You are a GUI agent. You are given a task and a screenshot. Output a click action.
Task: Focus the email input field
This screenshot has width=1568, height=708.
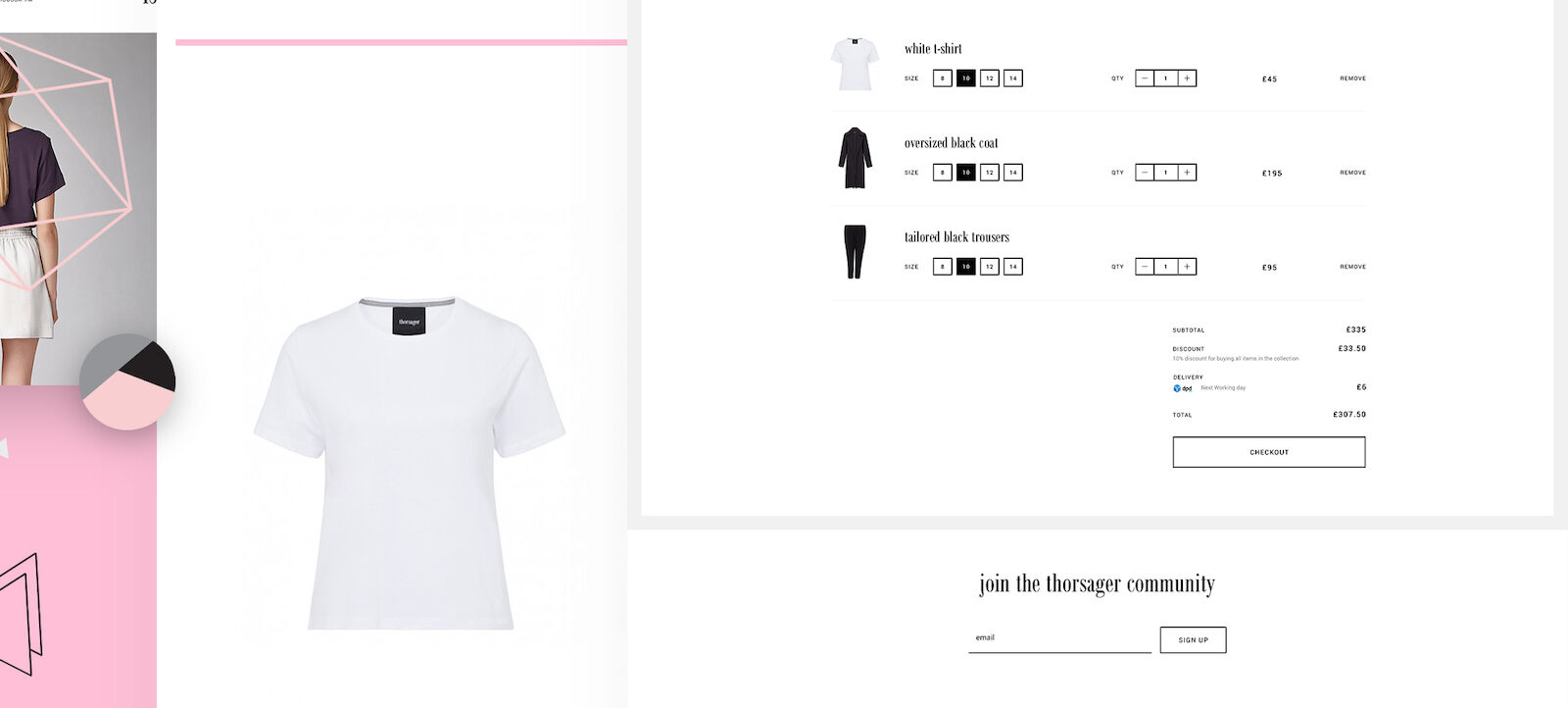coord(1059,638)
